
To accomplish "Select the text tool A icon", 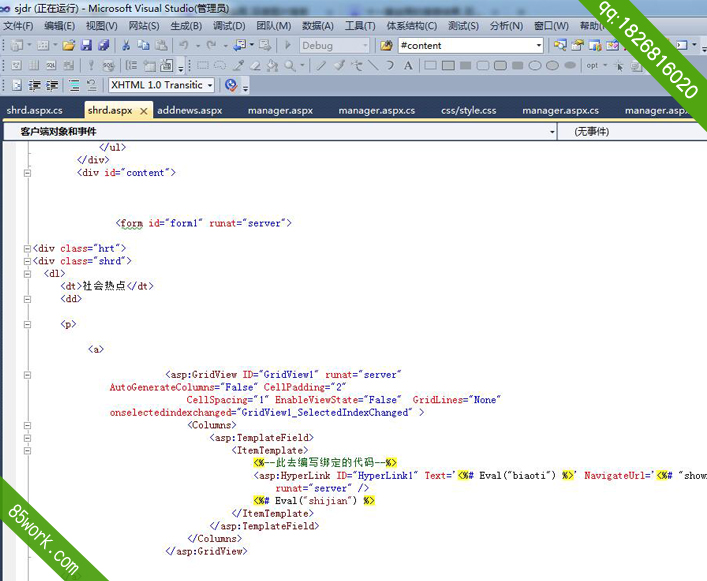I will pos(408,66).
